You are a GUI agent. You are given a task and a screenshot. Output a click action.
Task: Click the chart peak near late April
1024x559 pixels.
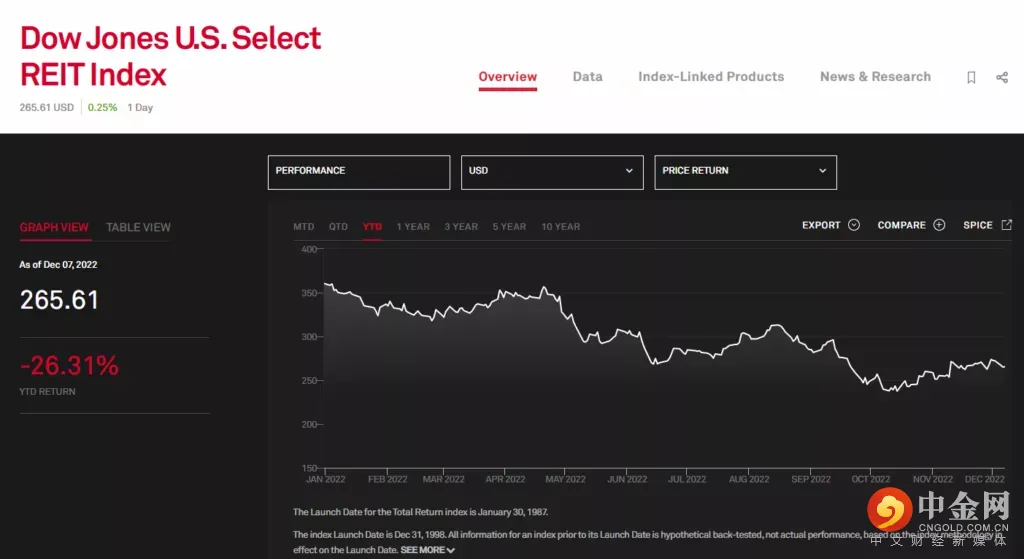coord(543,287)
